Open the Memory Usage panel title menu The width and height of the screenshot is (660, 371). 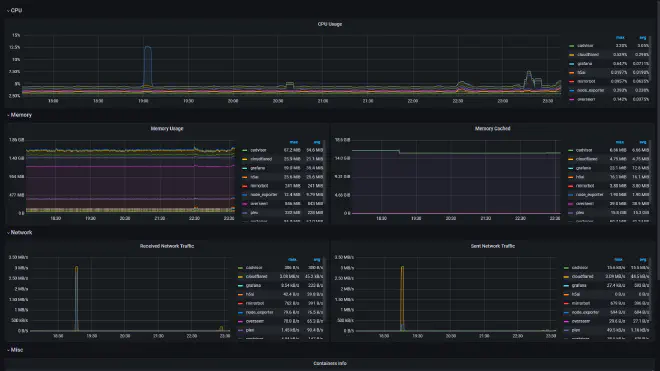(x=167, y=128)
